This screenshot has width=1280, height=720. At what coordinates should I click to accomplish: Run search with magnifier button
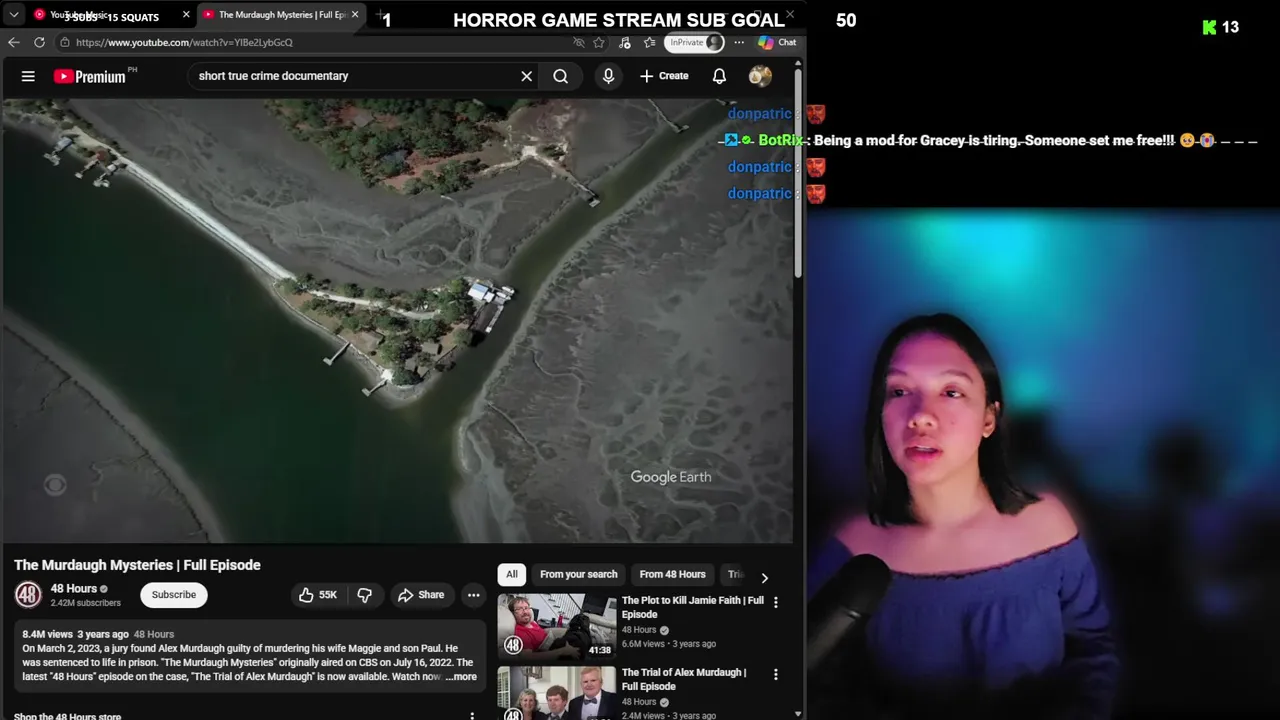pyautogui.click(x=561, y=76)
